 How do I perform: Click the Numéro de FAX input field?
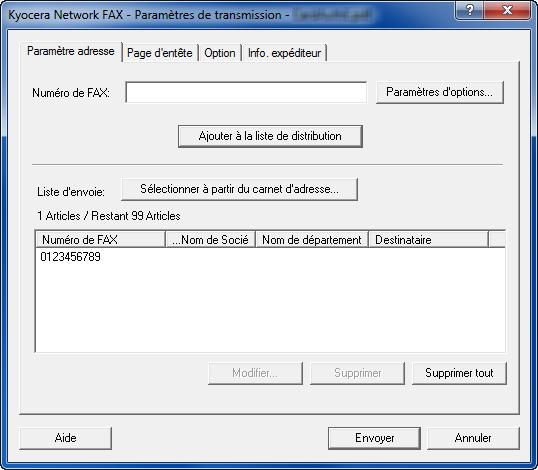pyautogui.click(x=246, y=92)
